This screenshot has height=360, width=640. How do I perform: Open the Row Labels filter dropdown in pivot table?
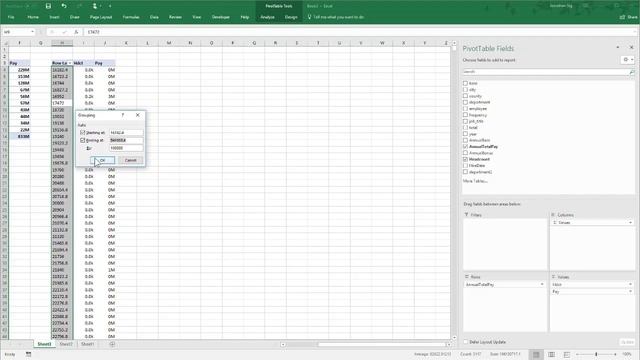coord(70,63)
